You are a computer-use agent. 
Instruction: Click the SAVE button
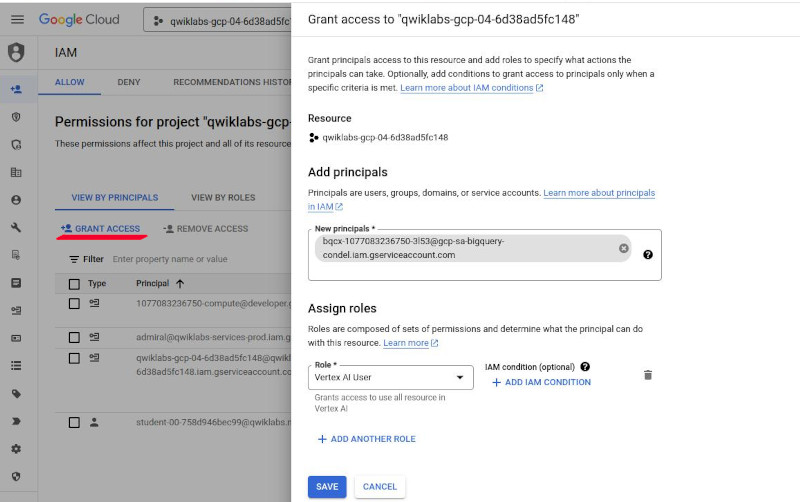(x=327, y=487)
